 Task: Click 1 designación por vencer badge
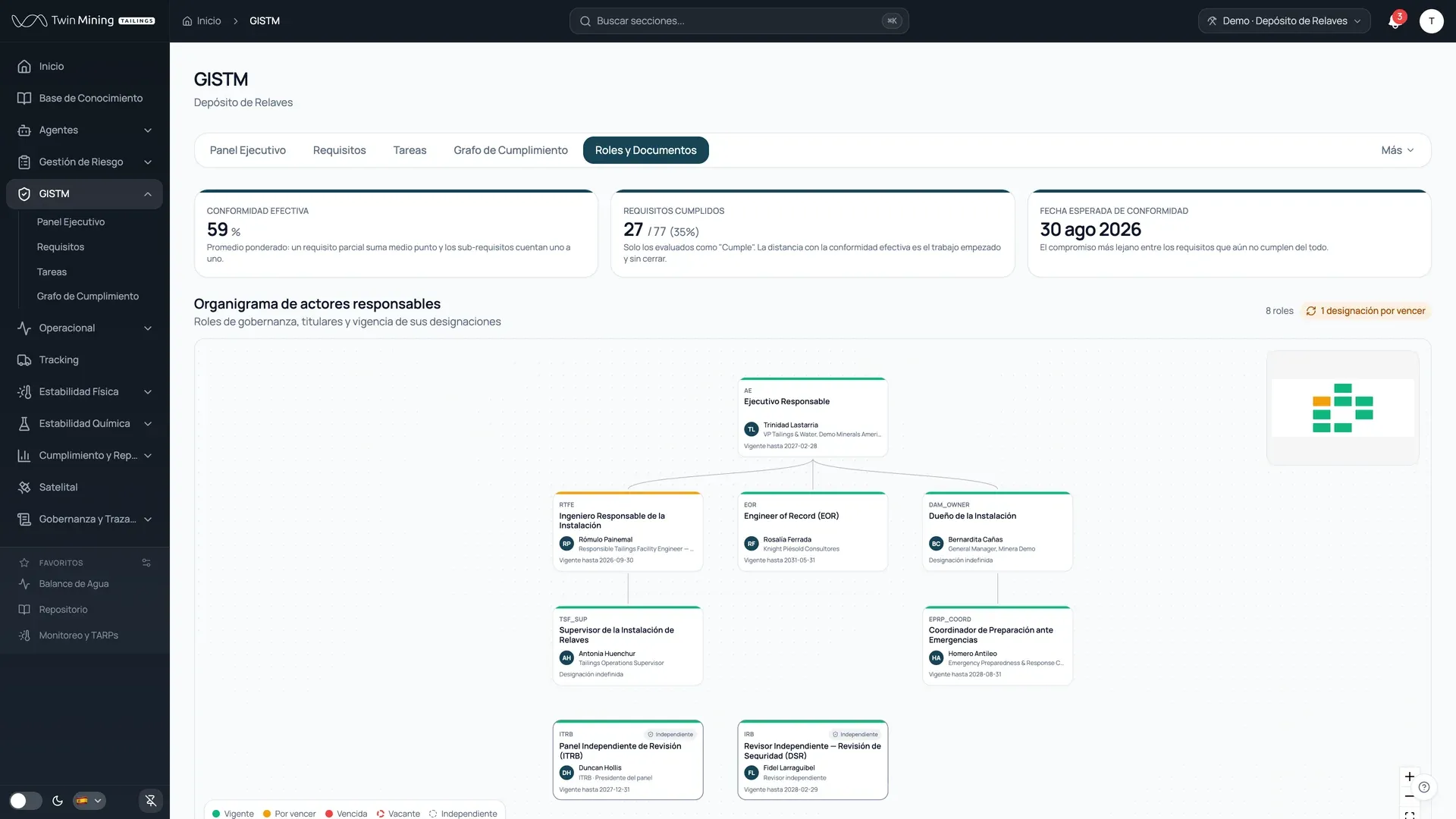point(1366,311)
